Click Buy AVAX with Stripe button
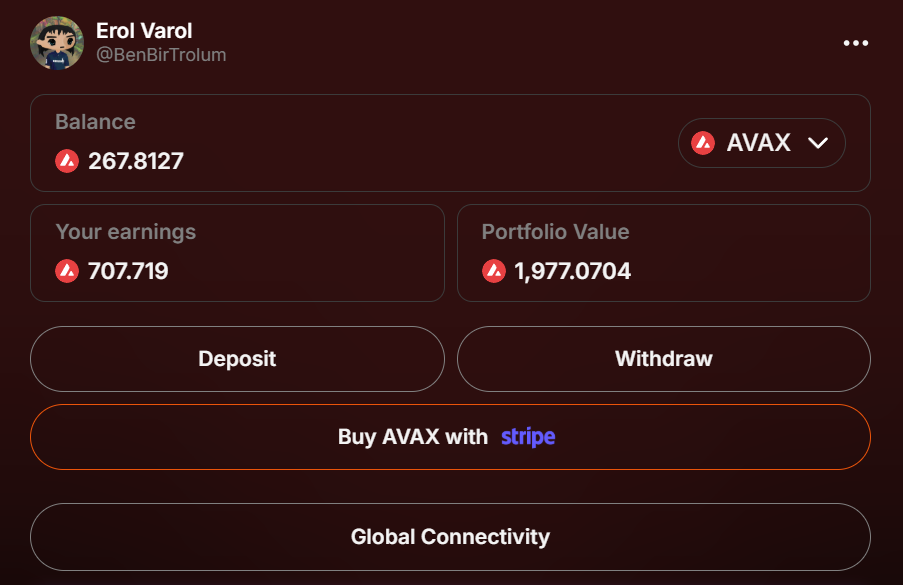The width and height of the screenshot is (903, 585). pos(450,437)
